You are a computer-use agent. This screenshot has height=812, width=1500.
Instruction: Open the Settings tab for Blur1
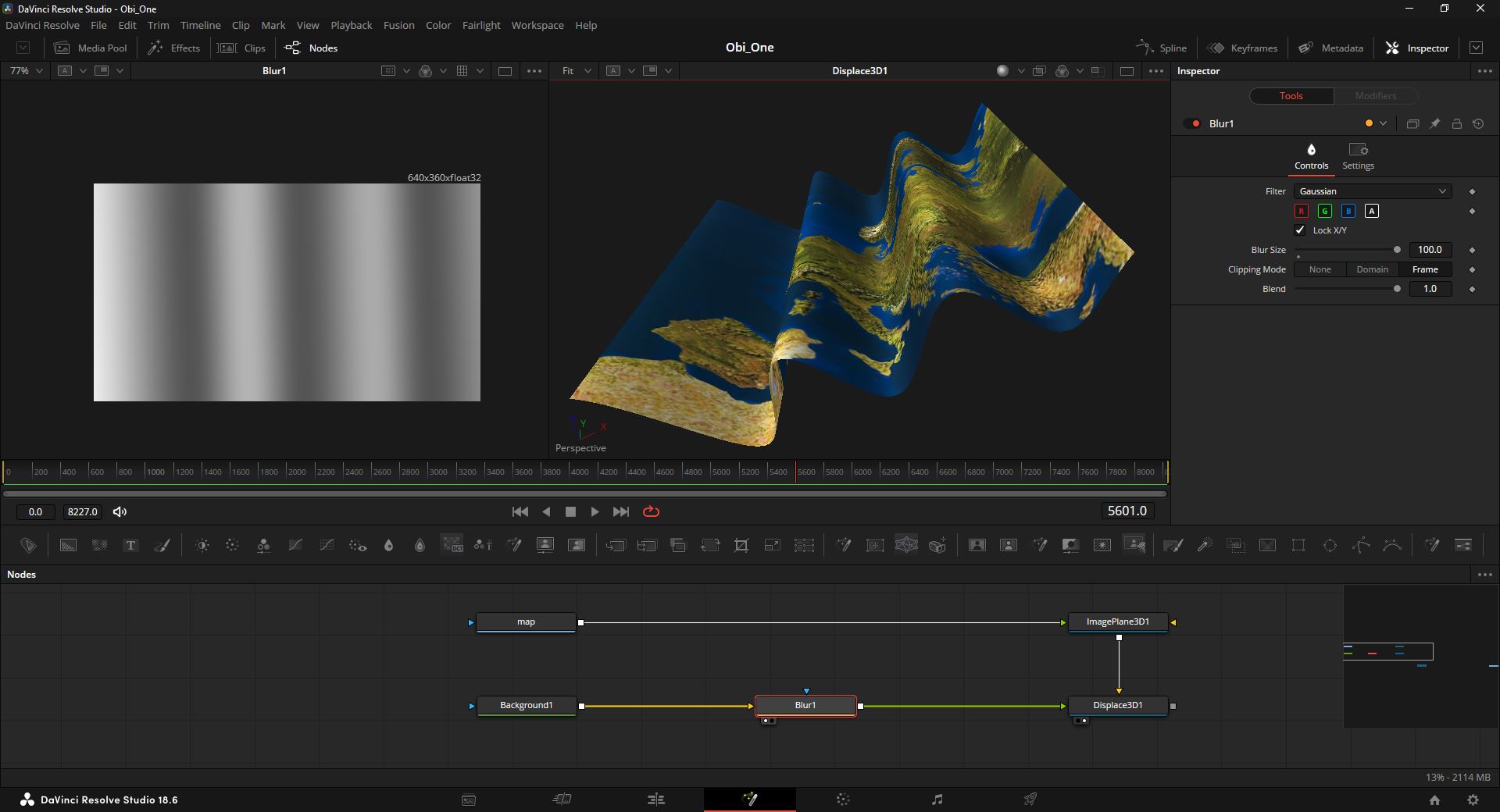tap(1358, 156)
